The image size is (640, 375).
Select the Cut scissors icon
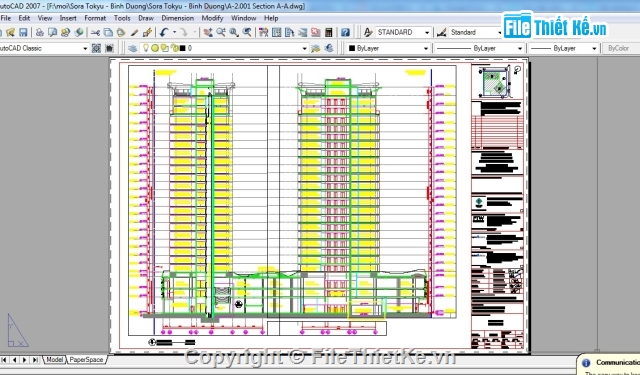click(95, 32)
